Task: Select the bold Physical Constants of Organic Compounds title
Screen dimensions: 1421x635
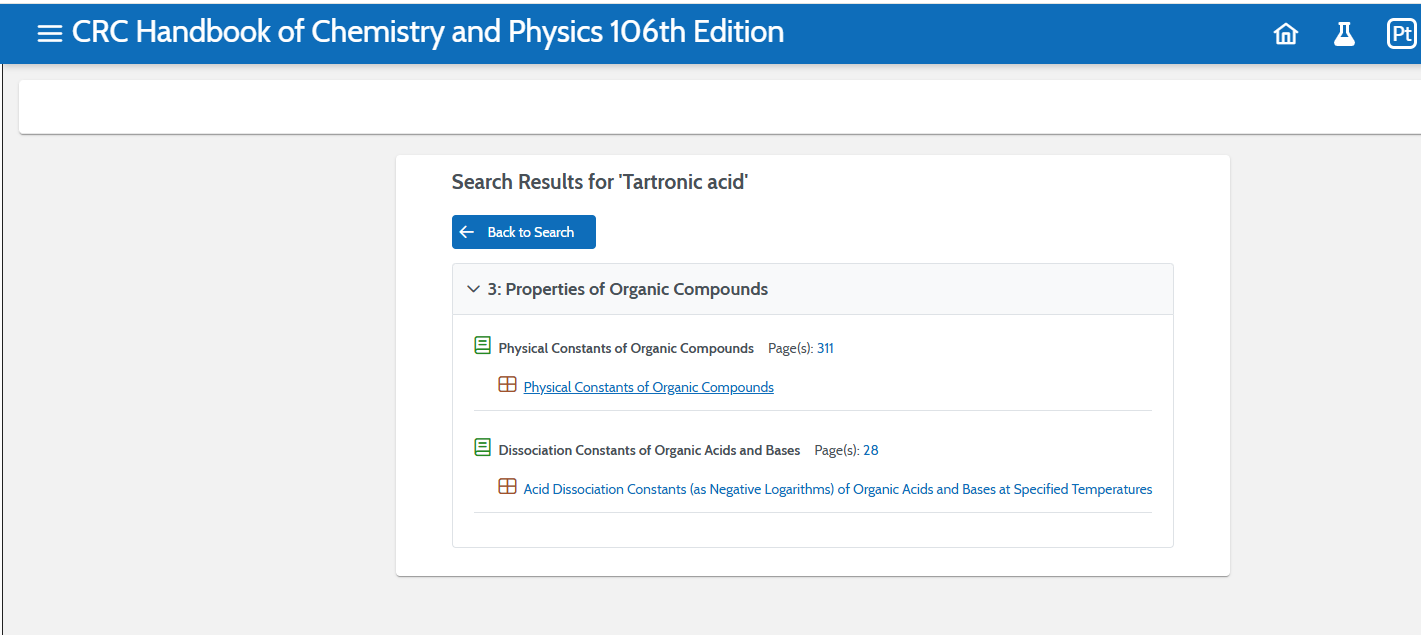Action: pyautogui.click(x=626, y=348)
